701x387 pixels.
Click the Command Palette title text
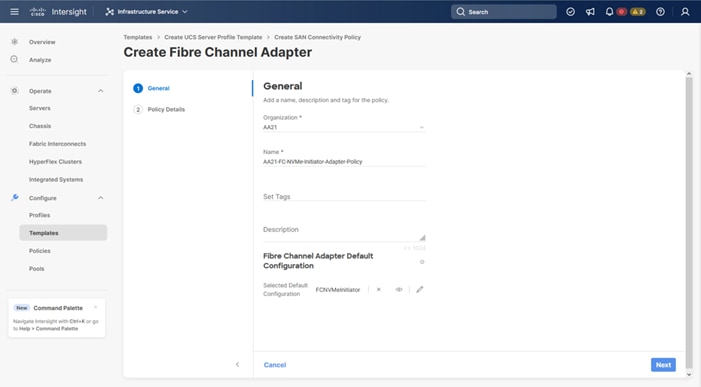coord(58,308)
